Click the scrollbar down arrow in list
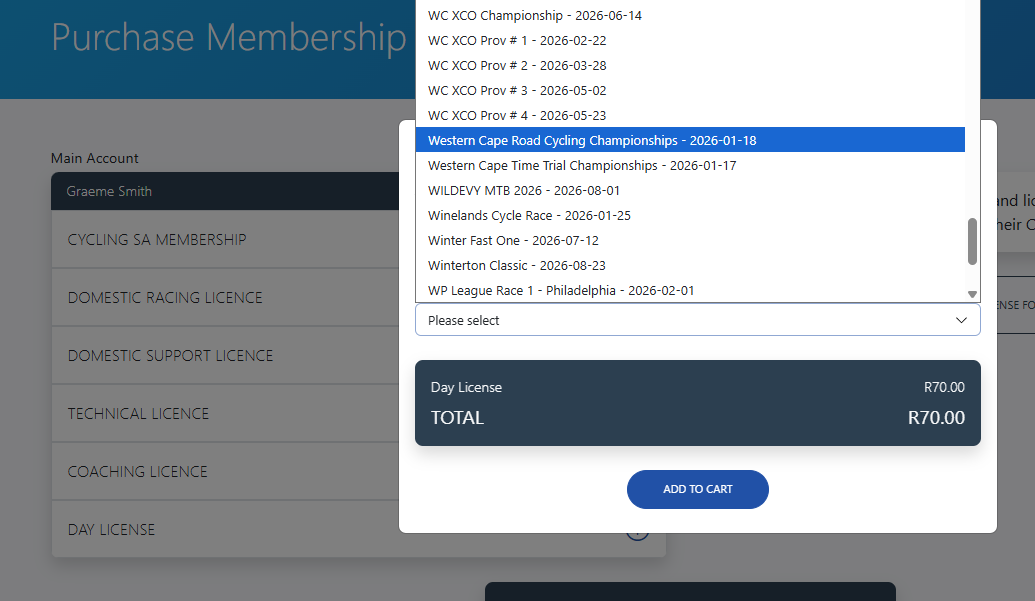 click(x=972, y=294)
